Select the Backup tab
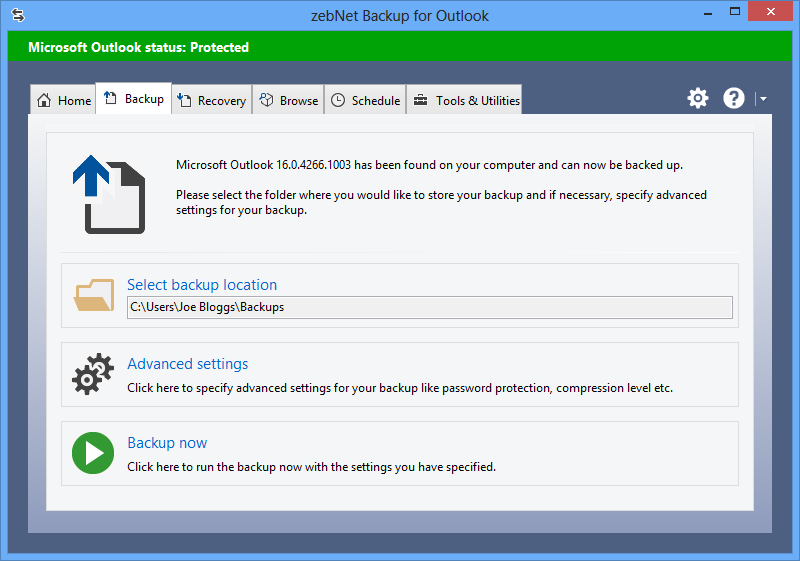Image resolution: width=800 pixels, height=561 pixels. [x=134, y=98]
